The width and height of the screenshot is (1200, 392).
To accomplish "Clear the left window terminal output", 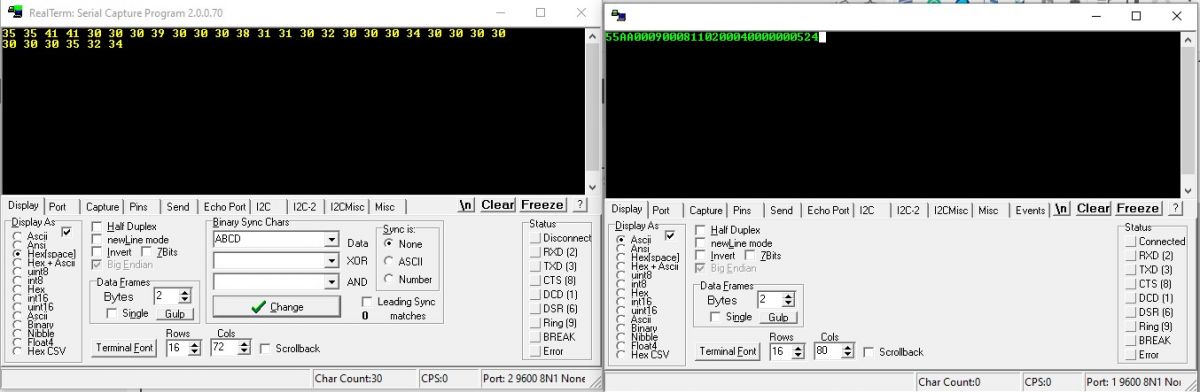I will coord(497,205).
